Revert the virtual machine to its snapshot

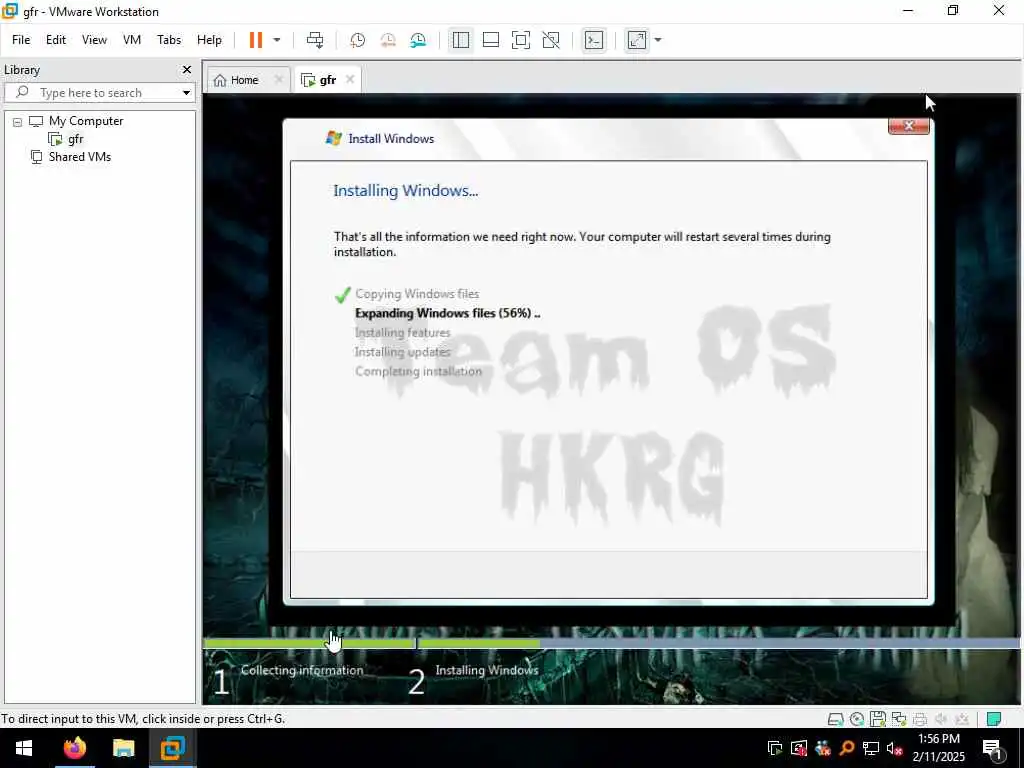click(388, 40)
